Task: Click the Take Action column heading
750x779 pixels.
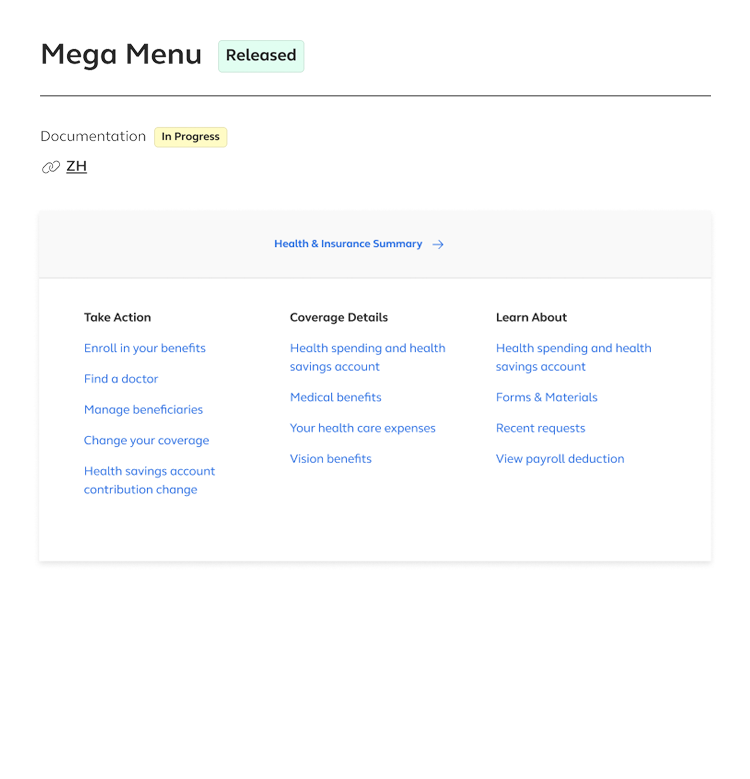Action: (117, 317)
